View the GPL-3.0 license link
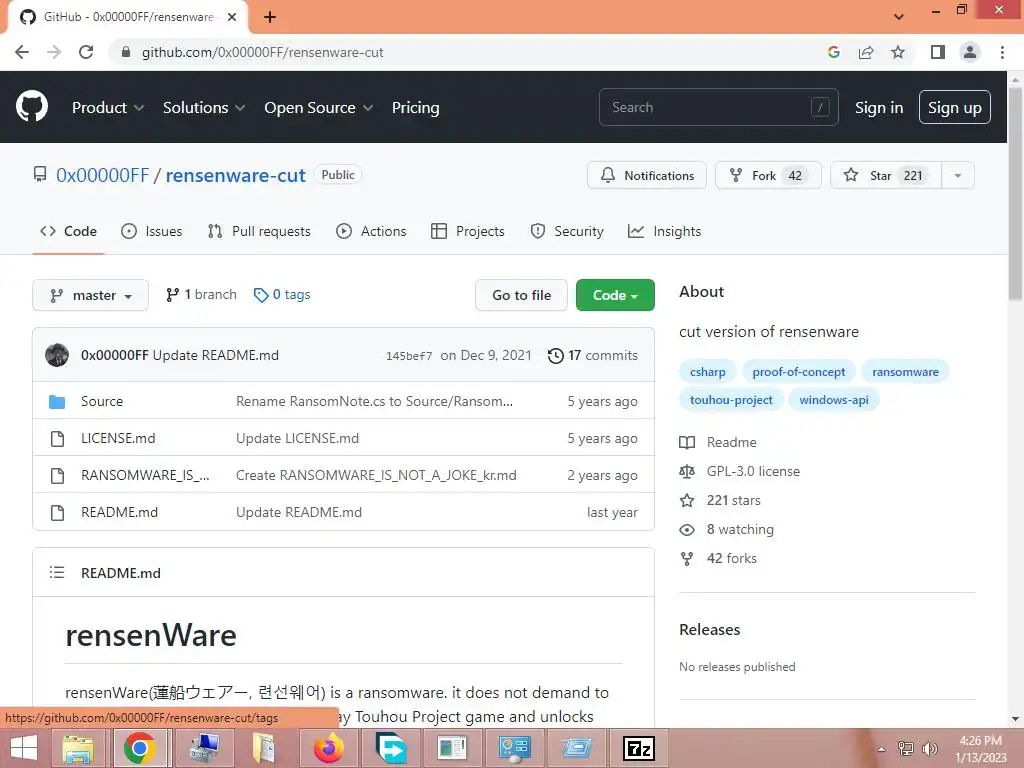The height and width of the screenshot is (768, 1024). 740,472
